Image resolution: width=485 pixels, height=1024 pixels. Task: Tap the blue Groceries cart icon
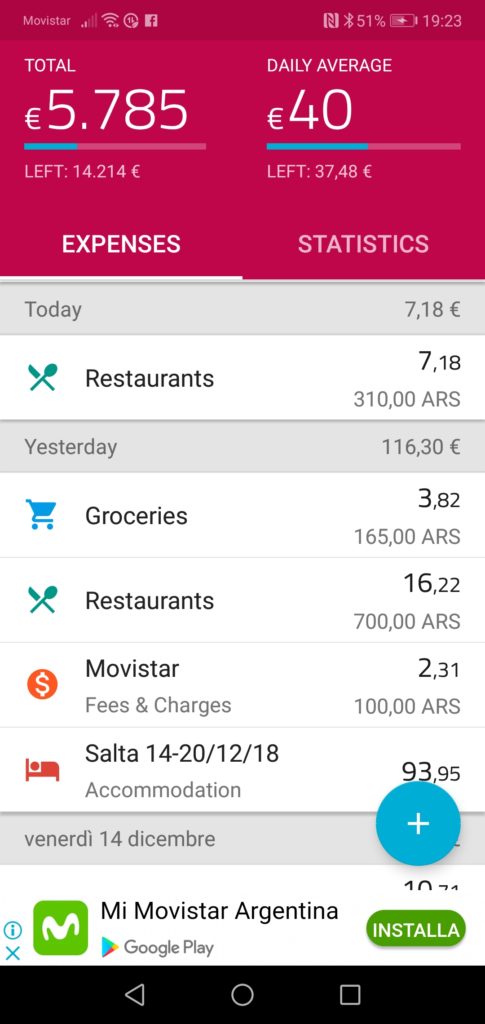coord(40,515)
